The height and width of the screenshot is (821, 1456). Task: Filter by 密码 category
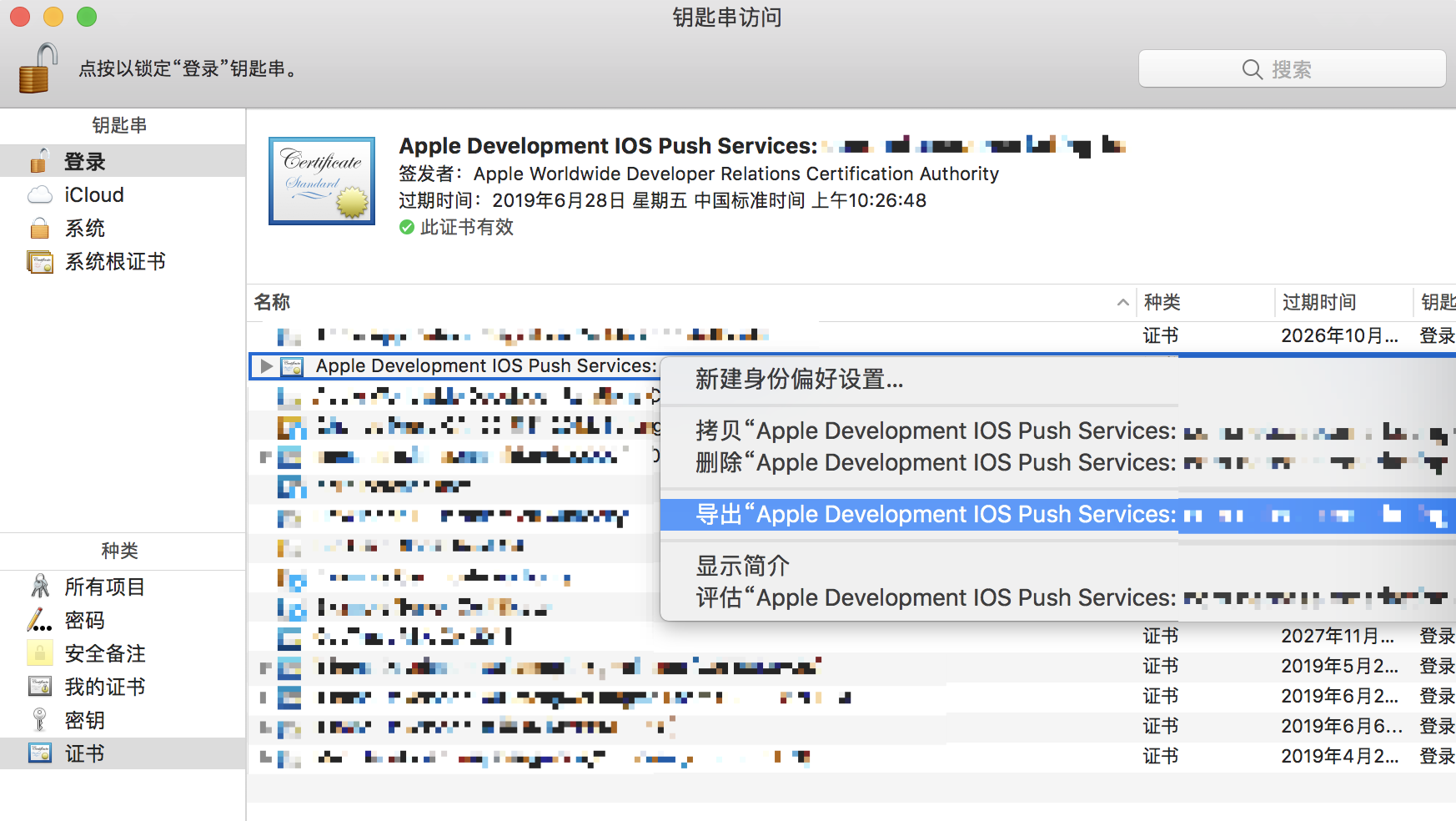click(x=84, y=621)
